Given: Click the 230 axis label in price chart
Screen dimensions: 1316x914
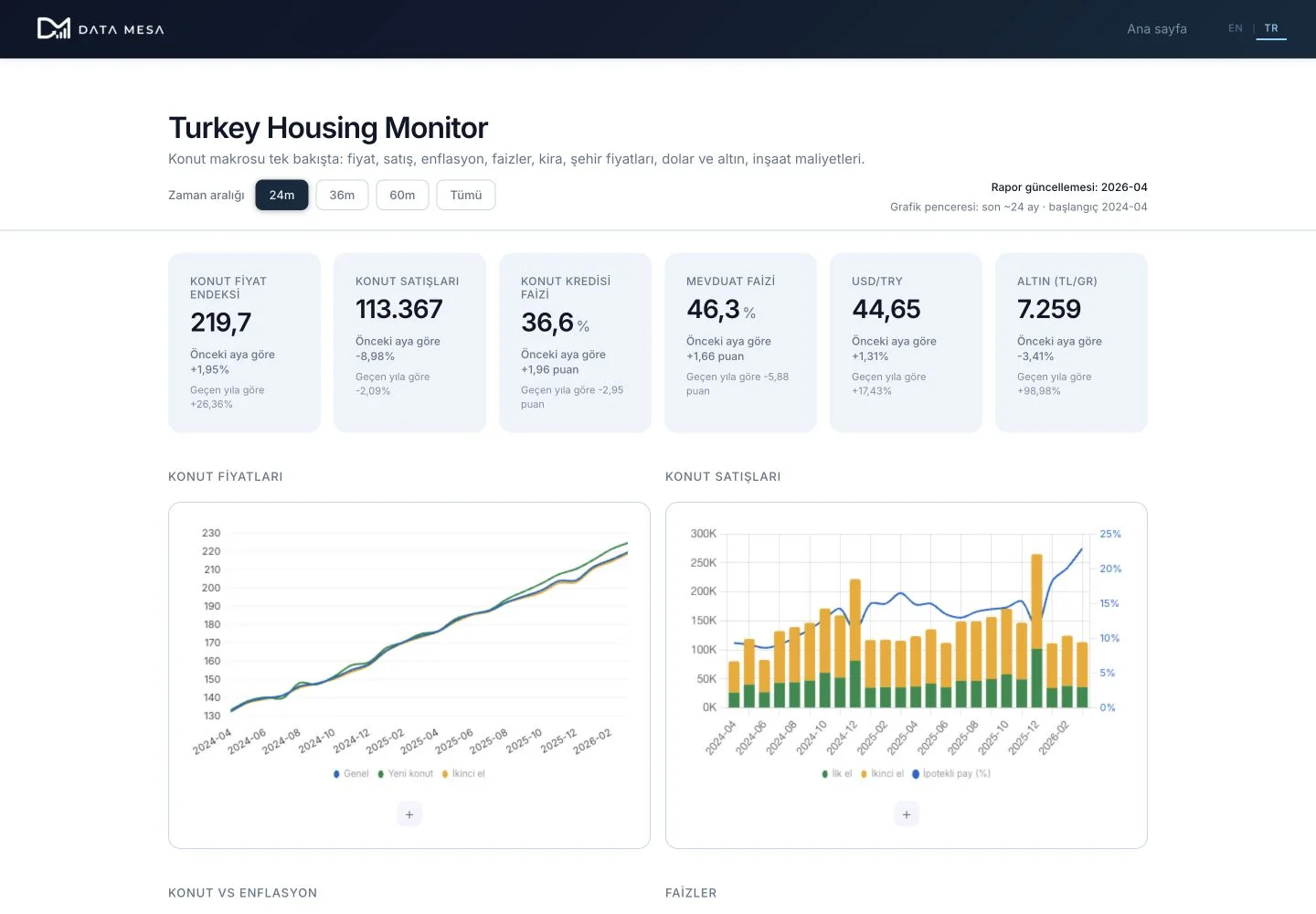Looking at the screenshot, I should point(211,533).
